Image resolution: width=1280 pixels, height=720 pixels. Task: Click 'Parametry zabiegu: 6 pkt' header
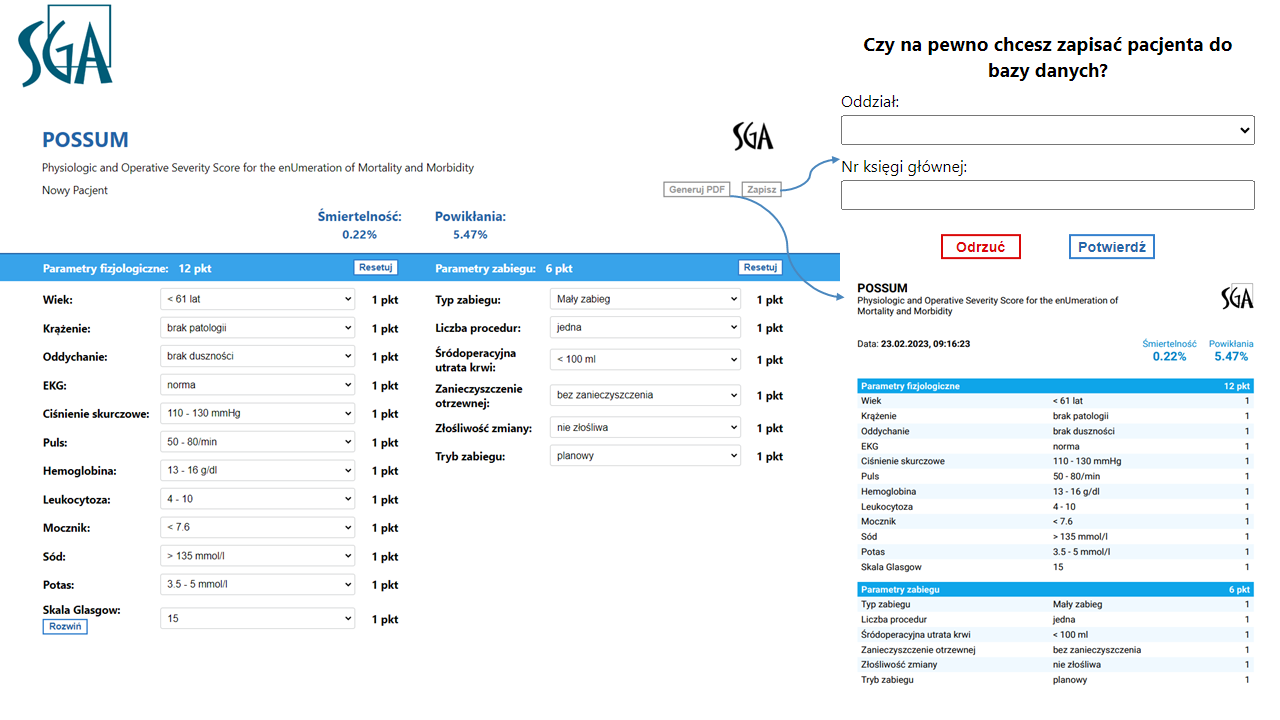504,268
